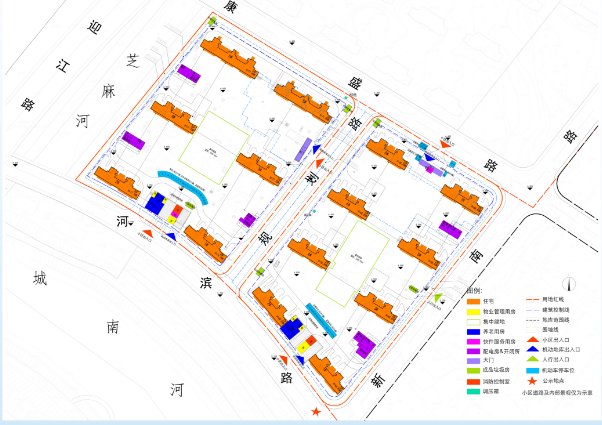Select the dark blue 养老用房 legend swatch
This screenshot has width=602, height=425.
point(473,331)
